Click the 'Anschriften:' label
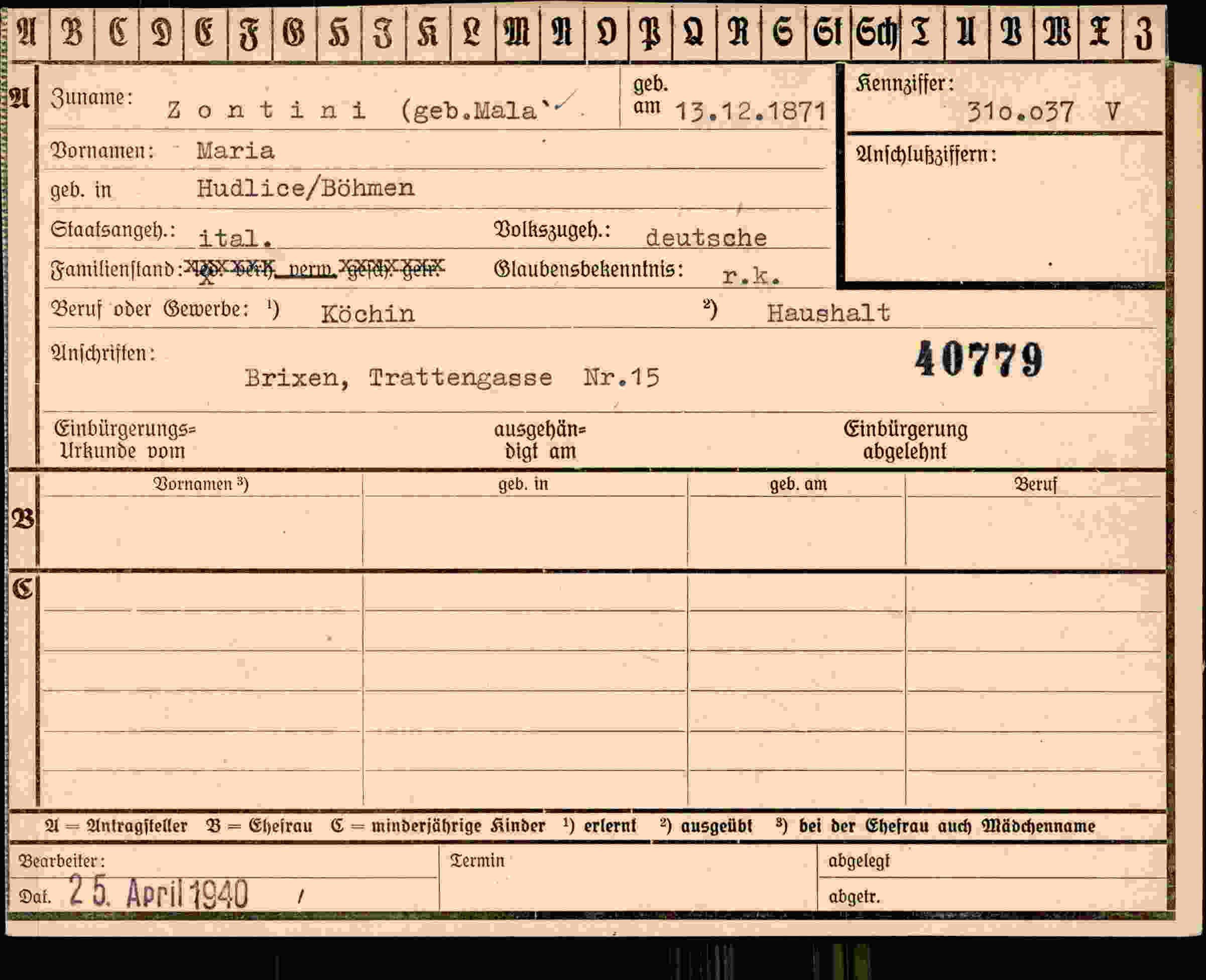 (x=103, y=354)
